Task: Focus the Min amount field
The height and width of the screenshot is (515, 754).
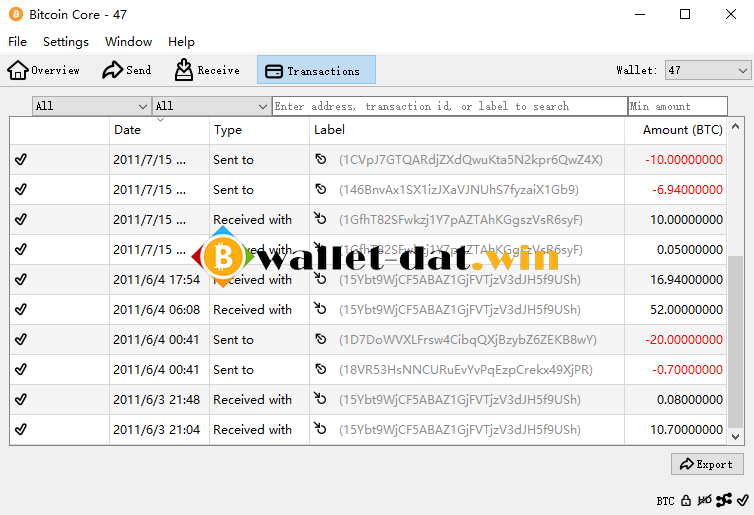Action: coord(678,106)
